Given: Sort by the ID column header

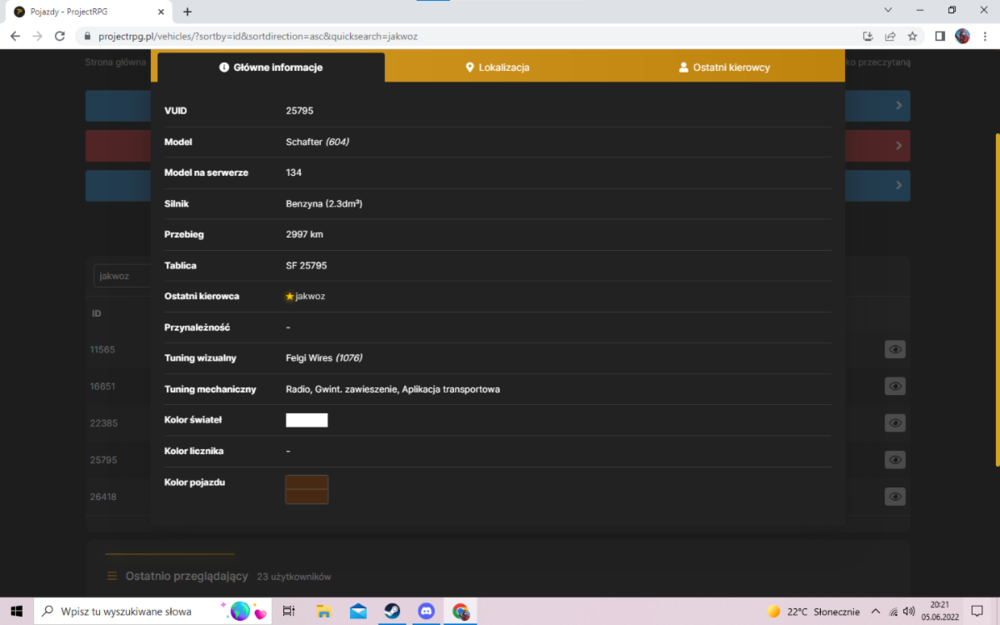Looking at the screenshot, I should [x=96, y=313].
